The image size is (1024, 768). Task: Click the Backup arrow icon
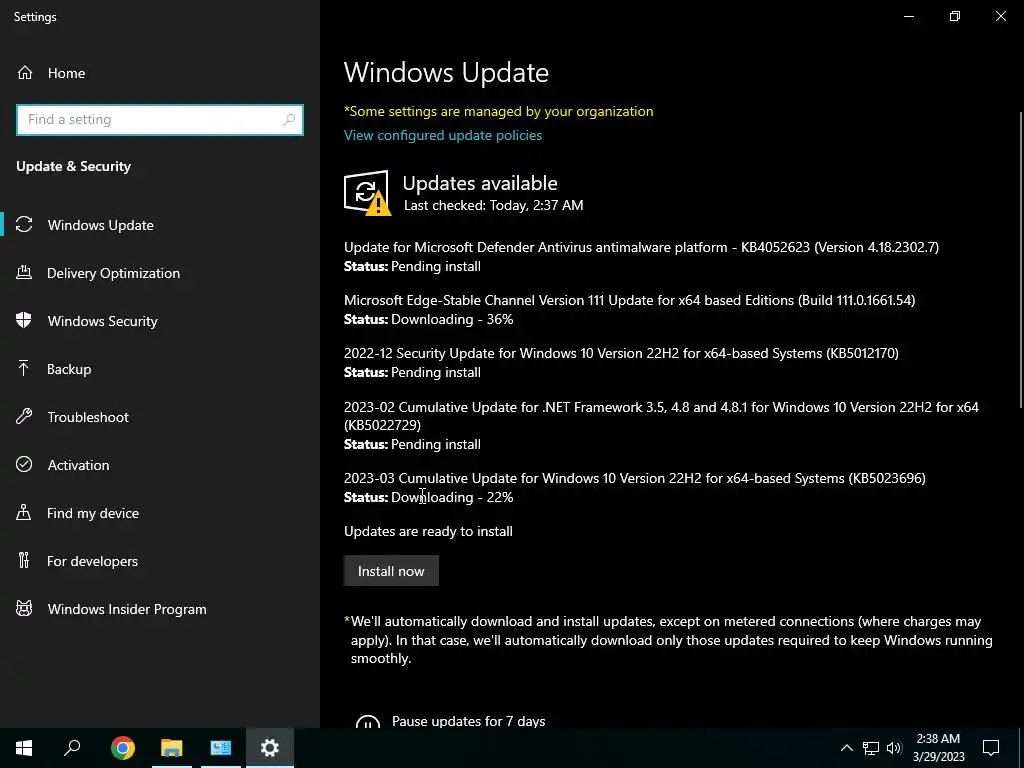[24, 369]
